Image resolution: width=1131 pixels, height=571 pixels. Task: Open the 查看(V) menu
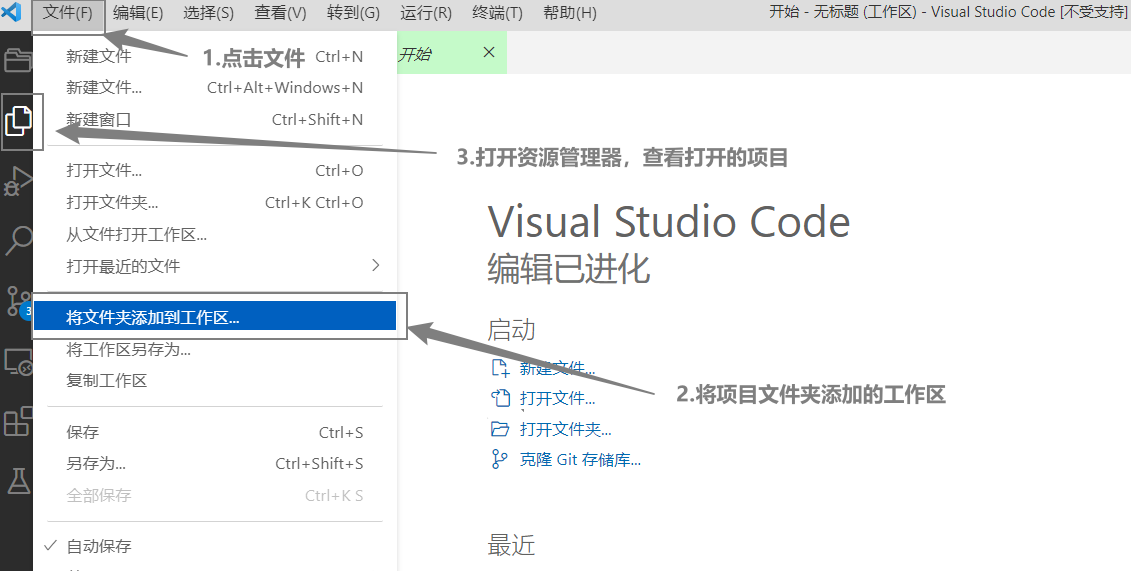(281, 12)
